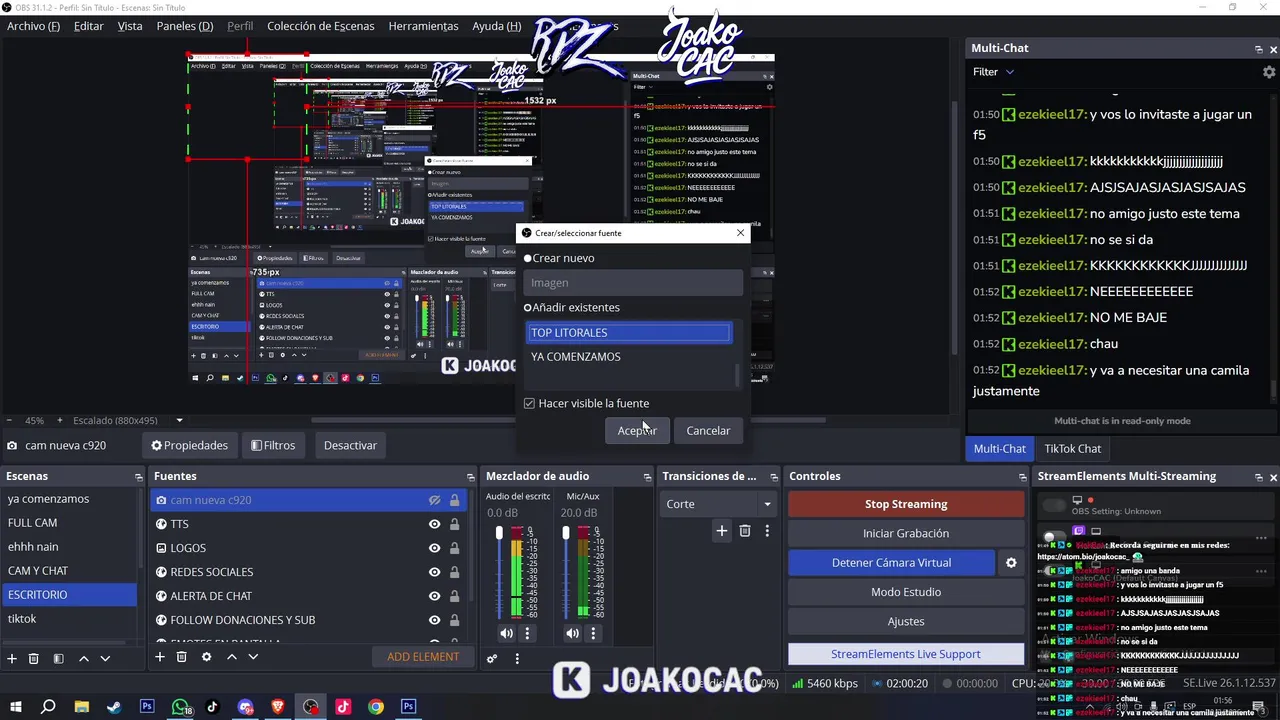Open the Colección de Escenas menu
The image size is (1280, 720).
320,26
